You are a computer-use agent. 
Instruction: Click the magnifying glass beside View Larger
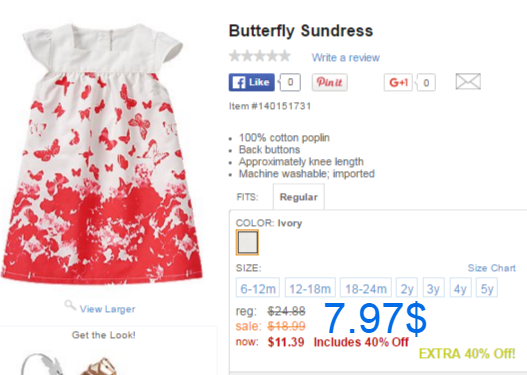(70, 305)
